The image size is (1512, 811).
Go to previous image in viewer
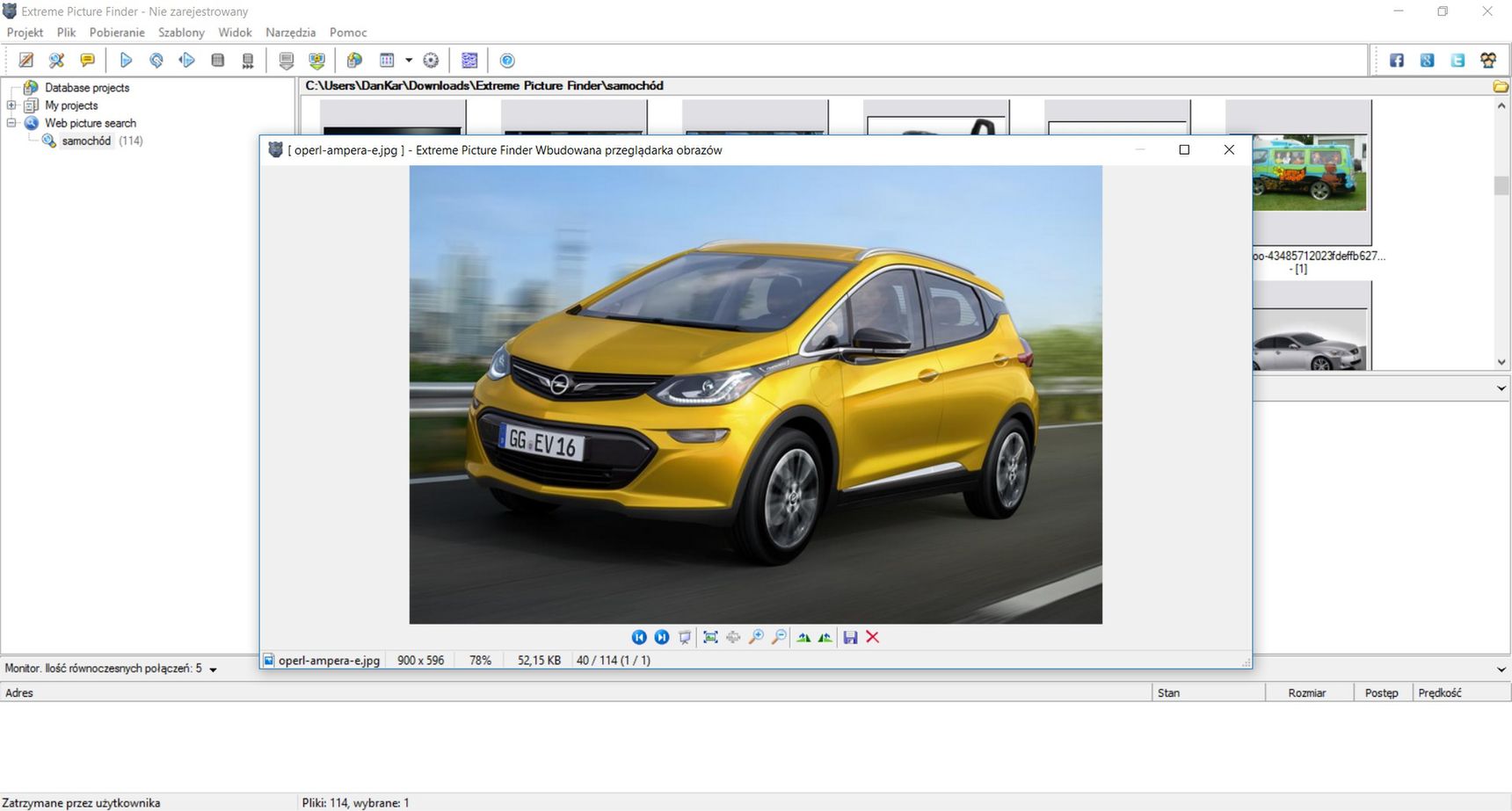tap(639, 637)
